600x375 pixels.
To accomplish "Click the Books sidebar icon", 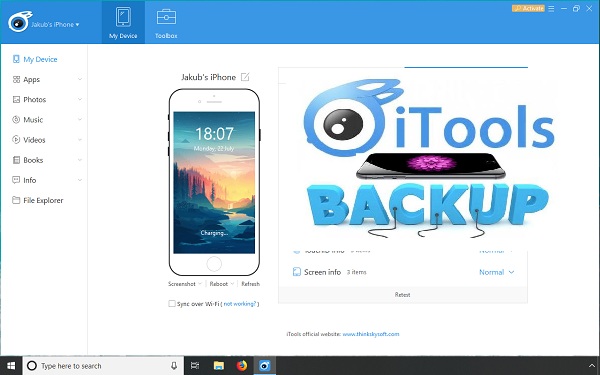I will pos(16,160).
